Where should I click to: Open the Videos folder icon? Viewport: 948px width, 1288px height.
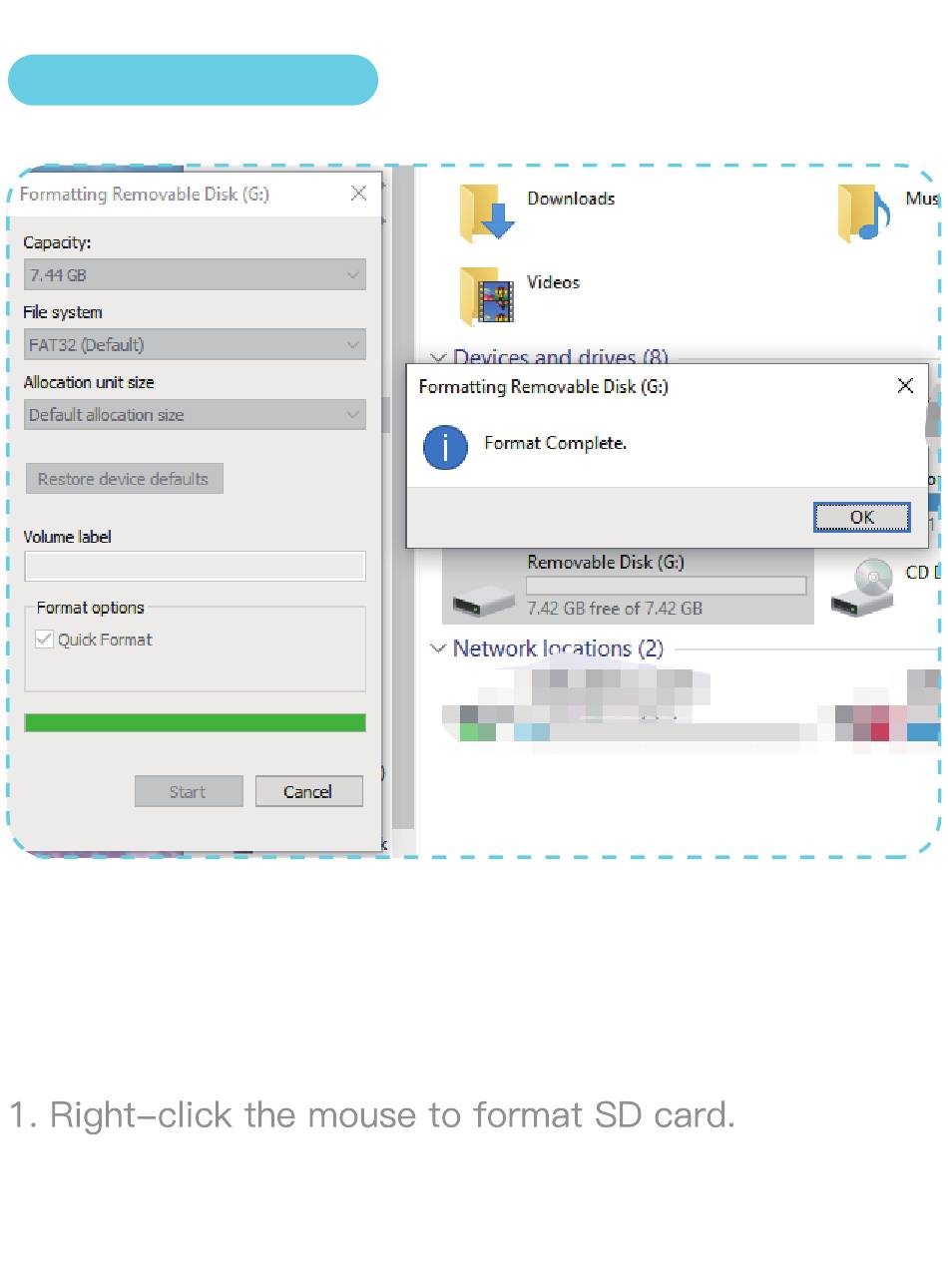click(487, 296)
